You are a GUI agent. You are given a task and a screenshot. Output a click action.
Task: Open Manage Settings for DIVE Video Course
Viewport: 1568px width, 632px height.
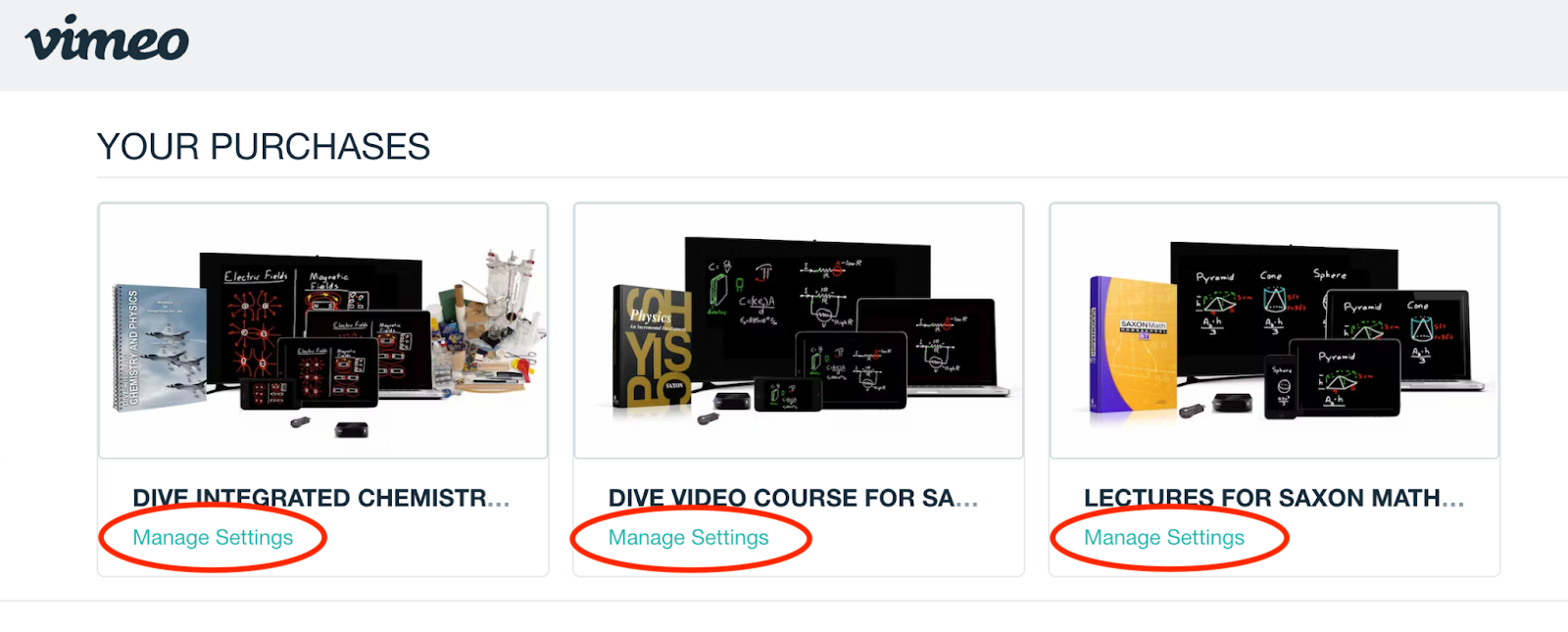pyautogui.click(x=688, y=537)
